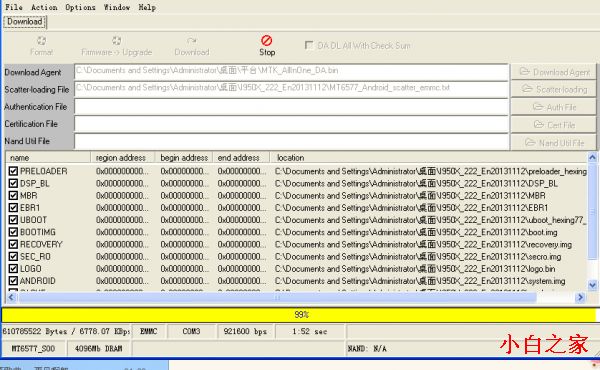The width and height of the screenshot is (600, 370).
Task: Open the File menu
Action: point(14,7)
